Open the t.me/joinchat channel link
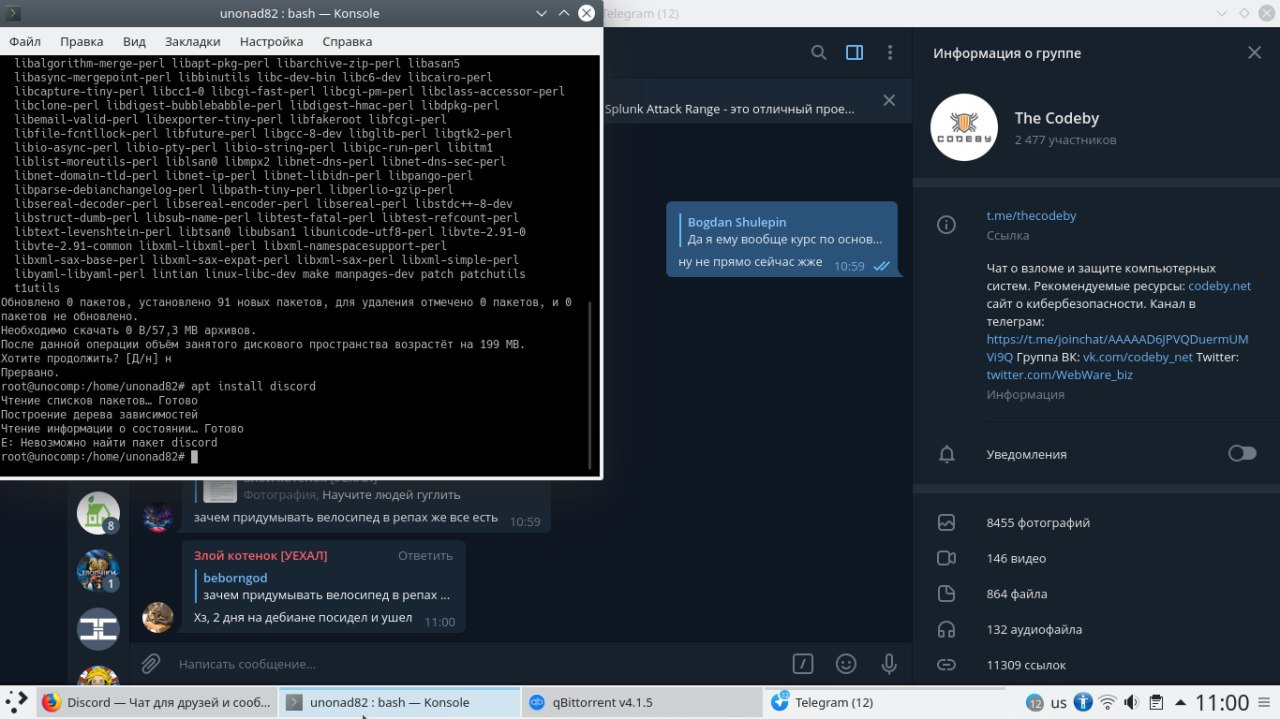 (1117, 348)
